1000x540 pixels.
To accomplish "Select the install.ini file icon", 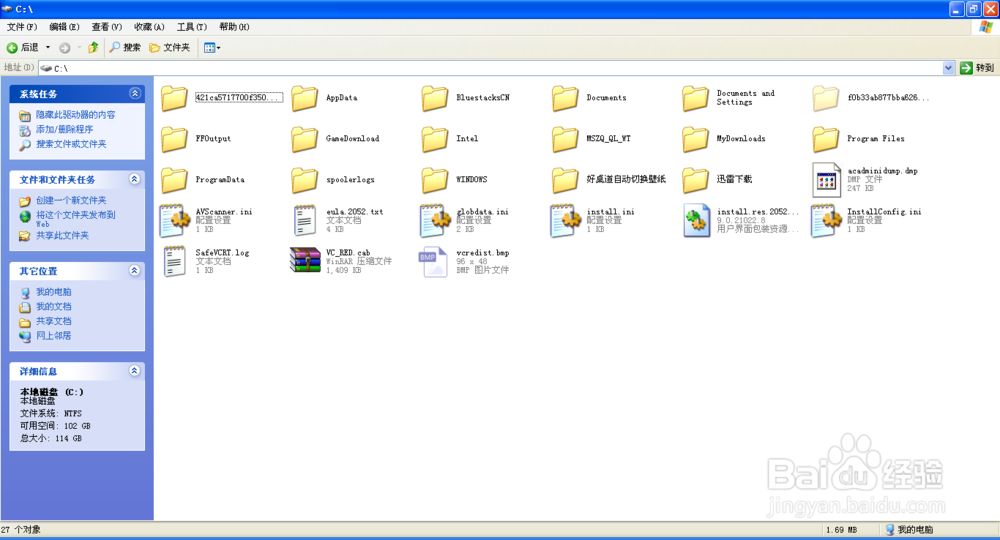I will click(x=565, y=221).
